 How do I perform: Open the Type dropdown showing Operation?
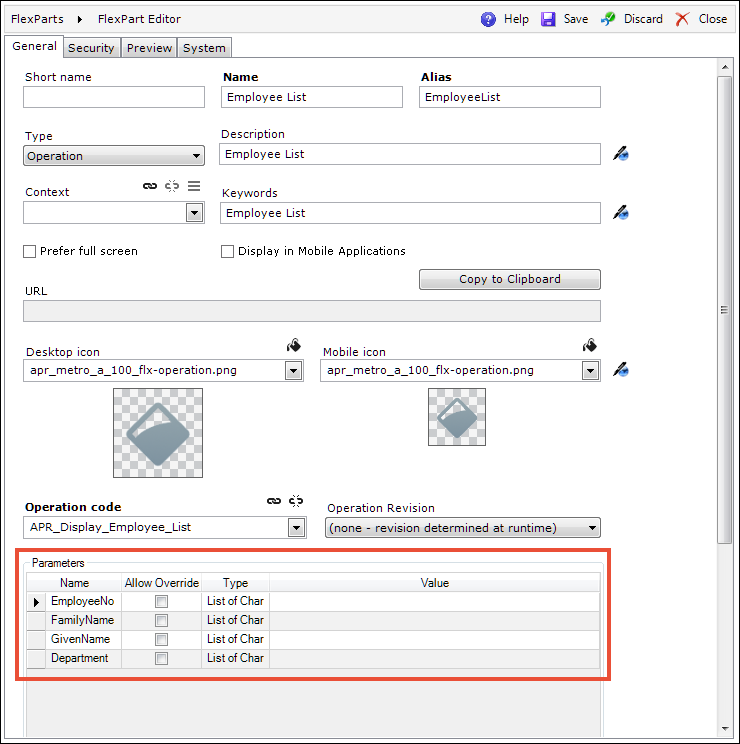click(114, 156)
